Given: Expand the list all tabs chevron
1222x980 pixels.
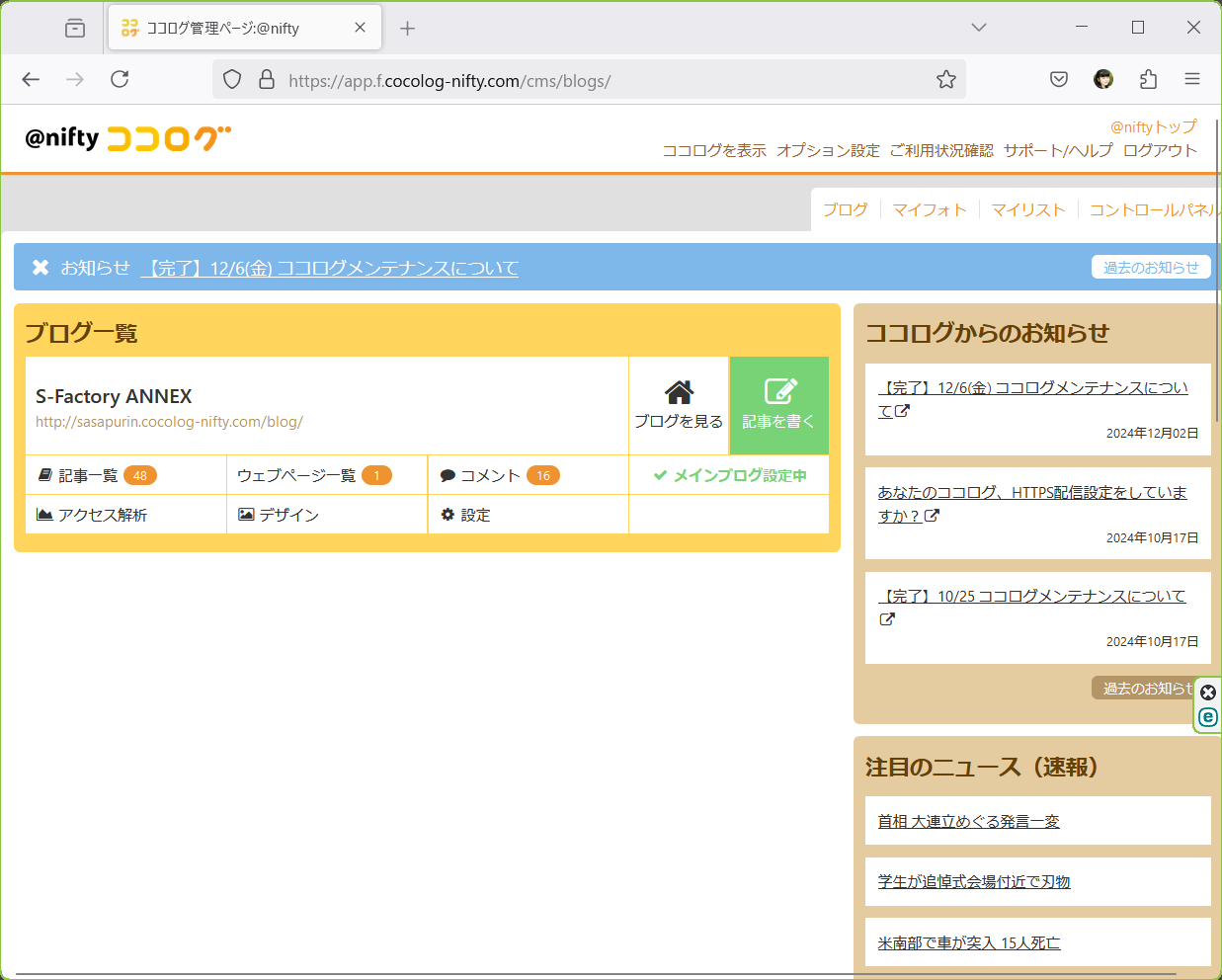Looking at the screenshot, I should click(x=979, y=28).
